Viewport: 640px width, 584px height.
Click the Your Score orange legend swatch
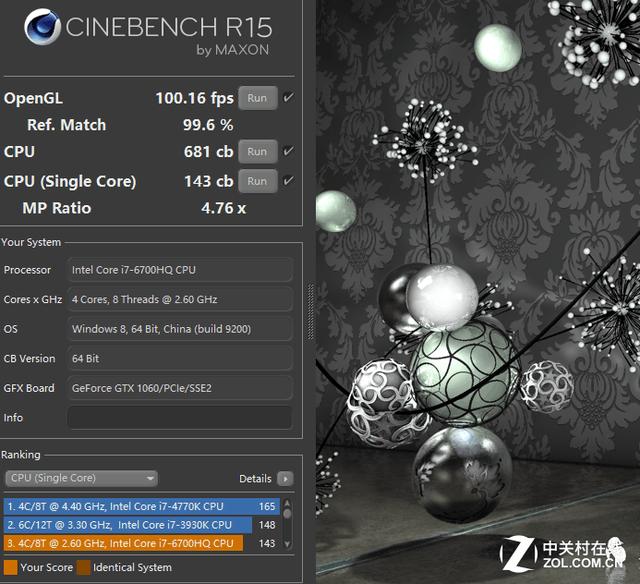click(x=11, y=568)
